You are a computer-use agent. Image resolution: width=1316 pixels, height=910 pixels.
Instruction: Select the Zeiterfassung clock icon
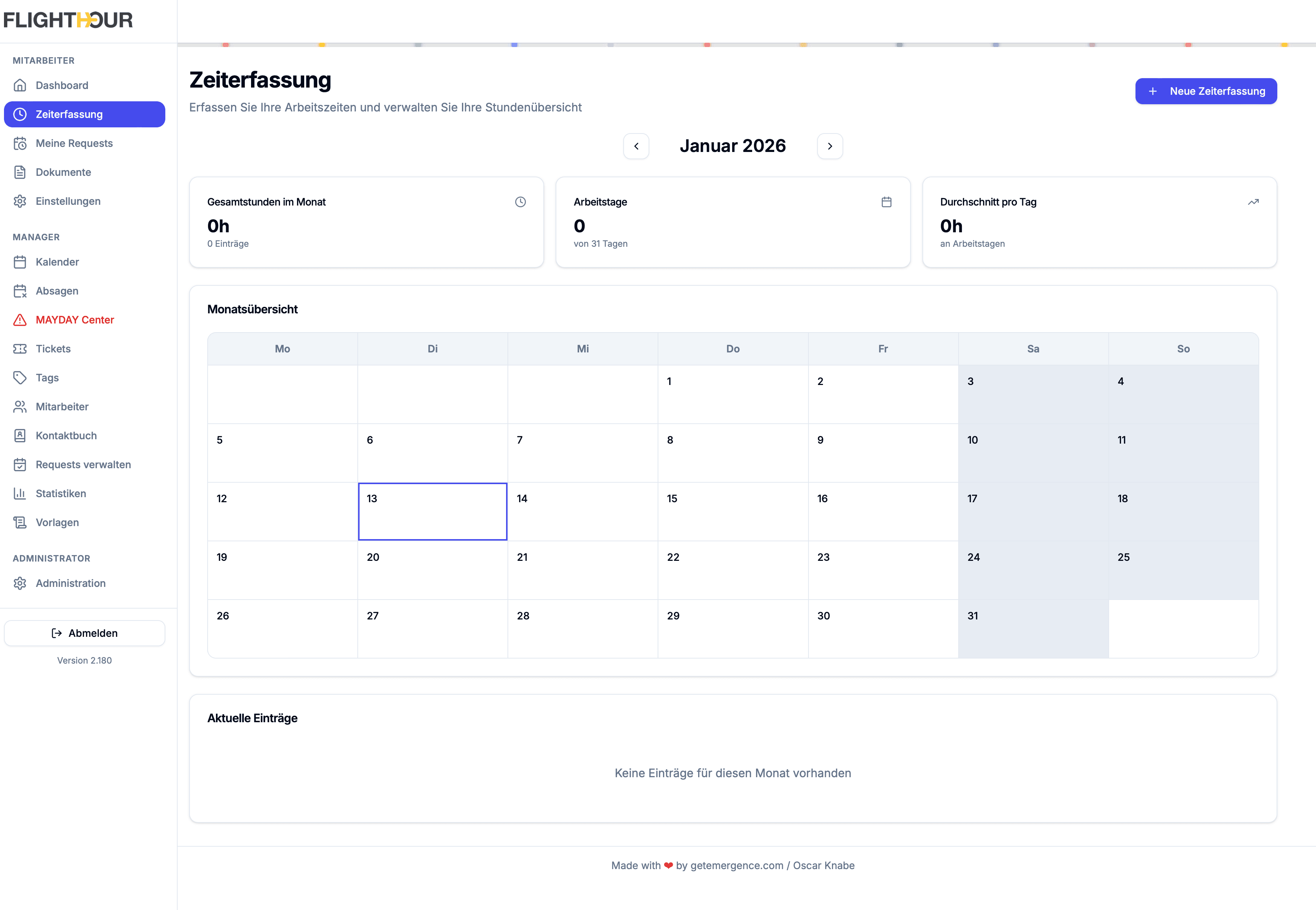[x=21, y=114]
